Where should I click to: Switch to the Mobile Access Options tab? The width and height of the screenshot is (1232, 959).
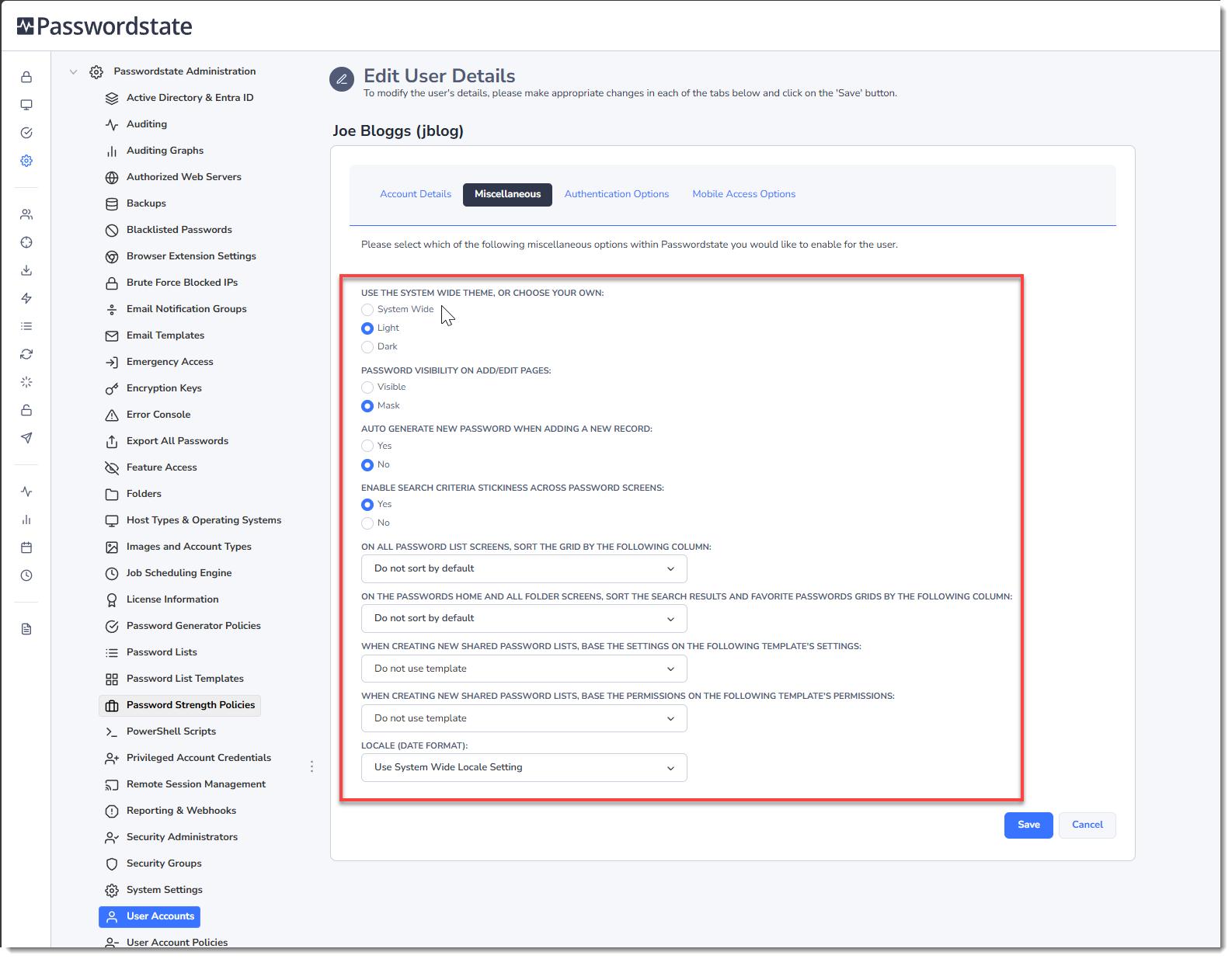click(x=744, y=194)
